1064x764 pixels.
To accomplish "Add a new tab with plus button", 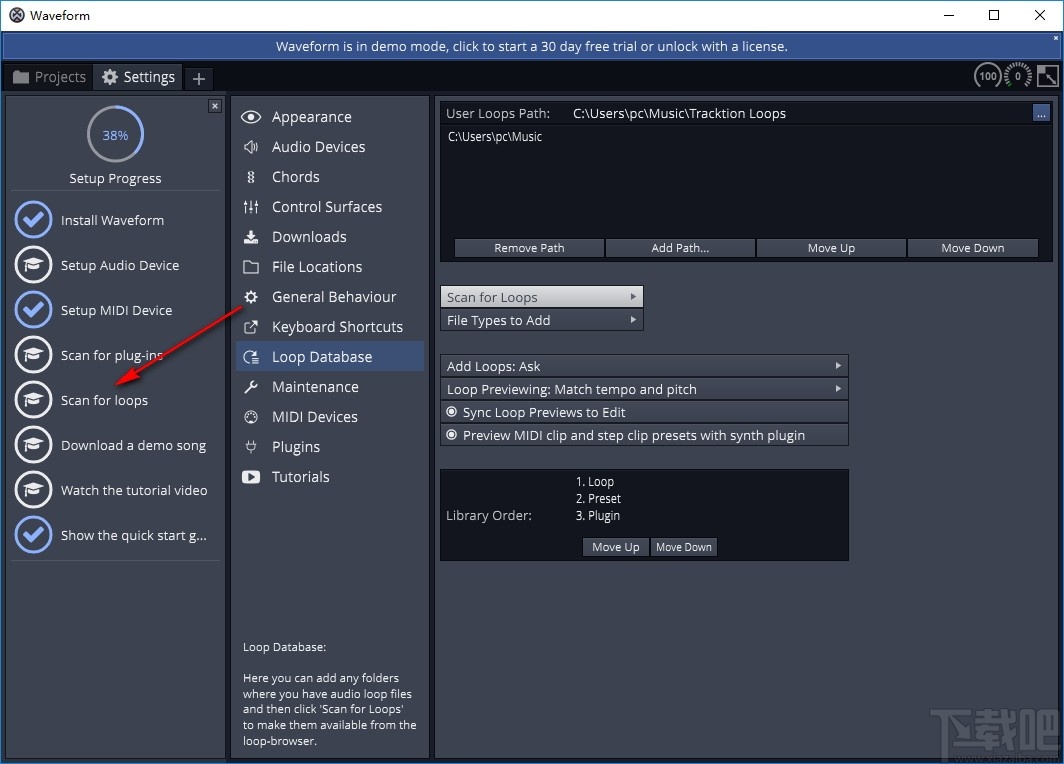I will click(x=199, y=79).
